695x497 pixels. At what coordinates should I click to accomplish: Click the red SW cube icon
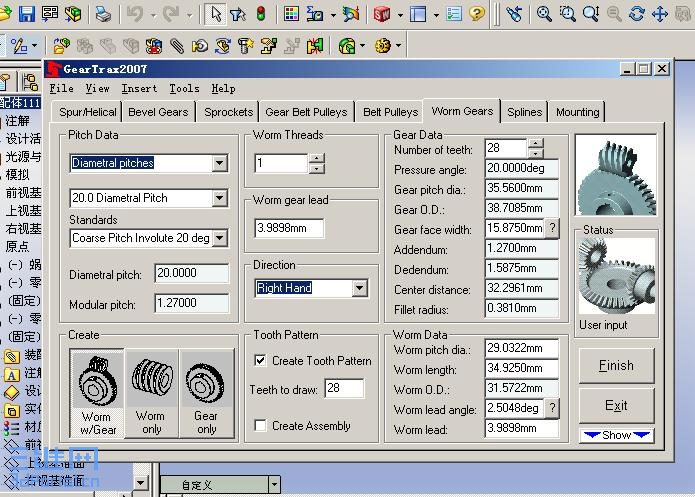coord(382,14)
